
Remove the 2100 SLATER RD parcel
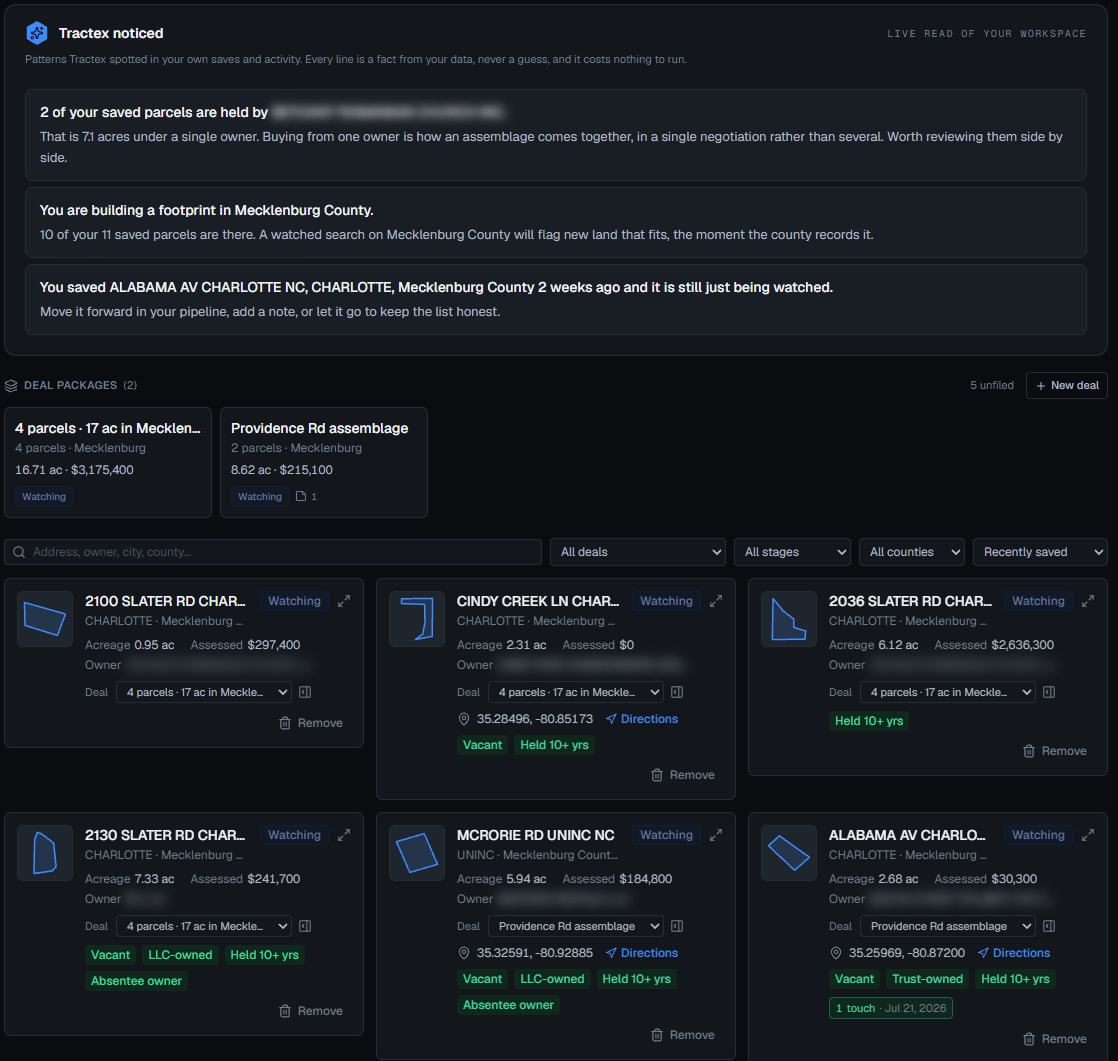(311, 723)
